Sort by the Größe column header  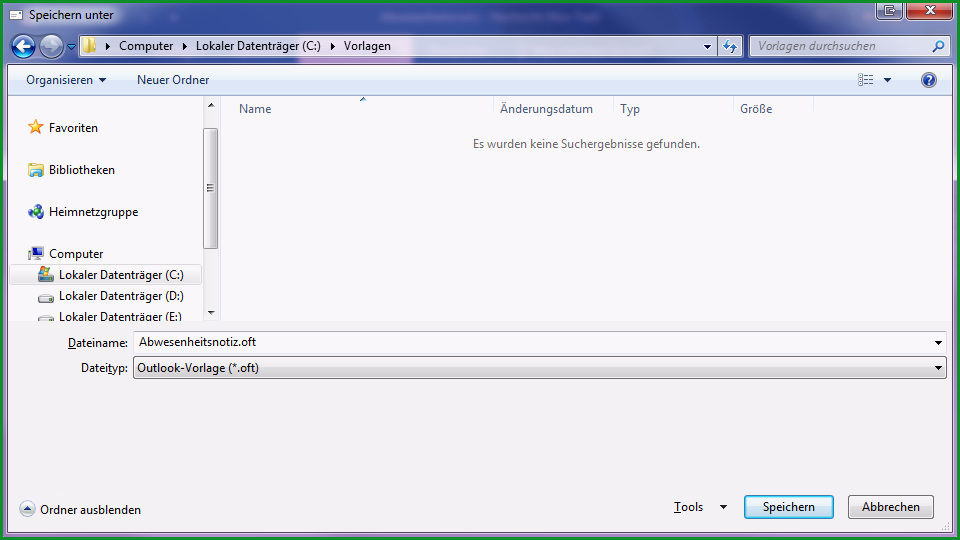pos(756,108)
